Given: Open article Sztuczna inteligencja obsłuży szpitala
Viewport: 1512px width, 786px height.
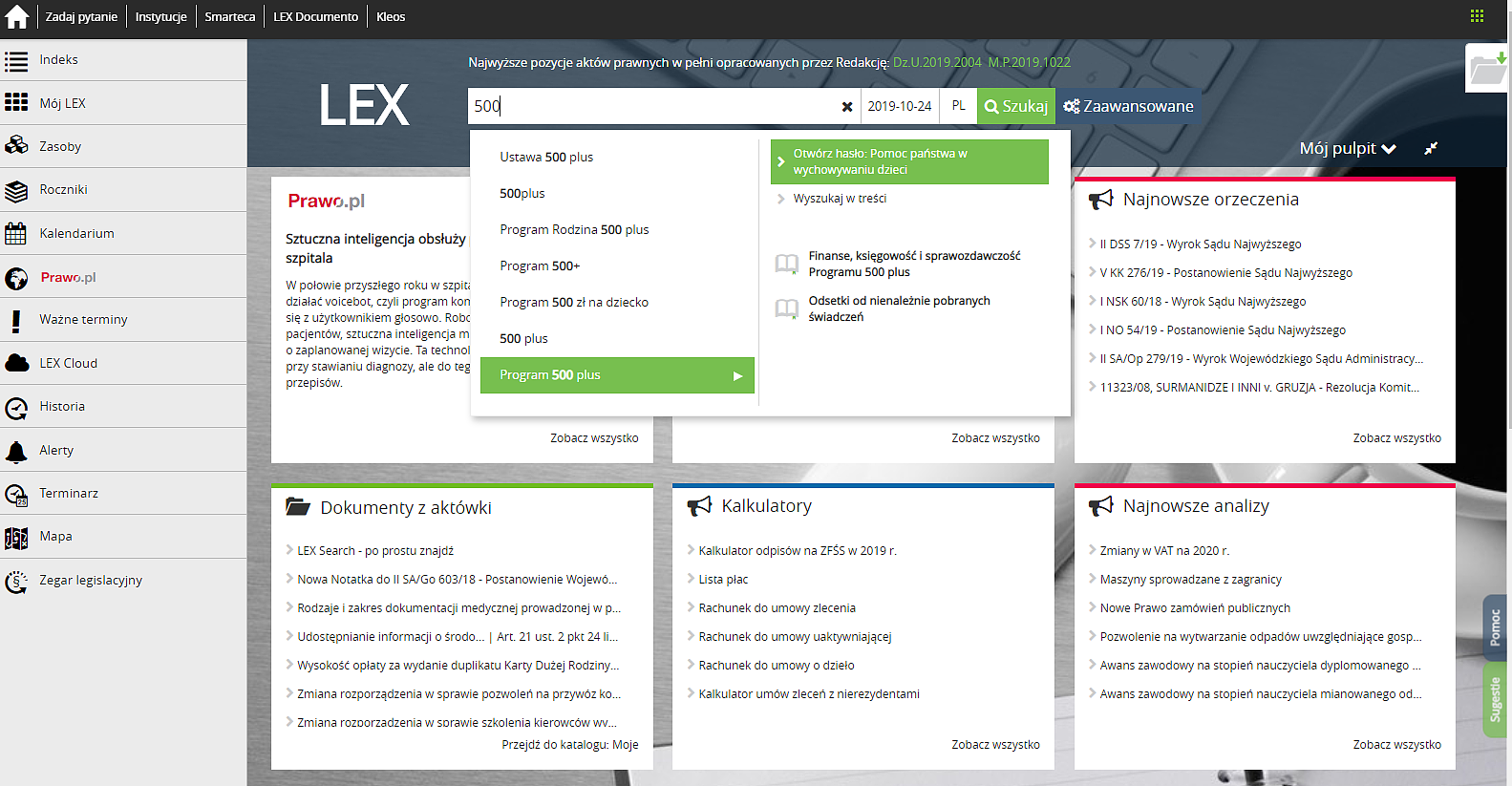Looking at the screenshot, I should pos(375,248).
